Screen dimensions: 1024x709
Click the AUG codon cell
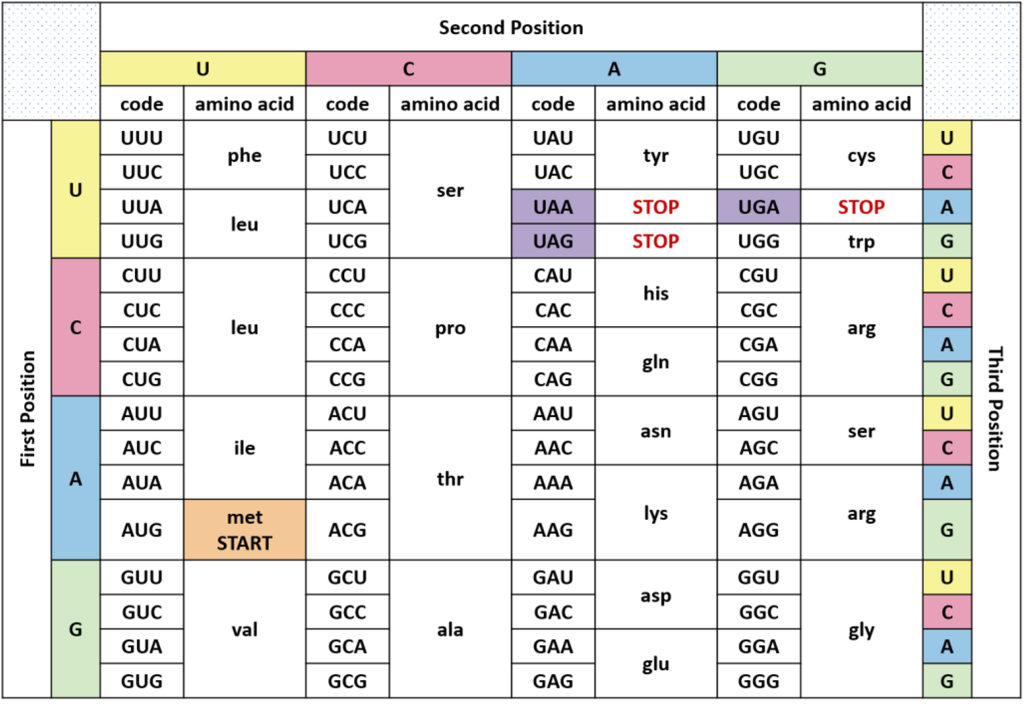click(x=142, y=530)
